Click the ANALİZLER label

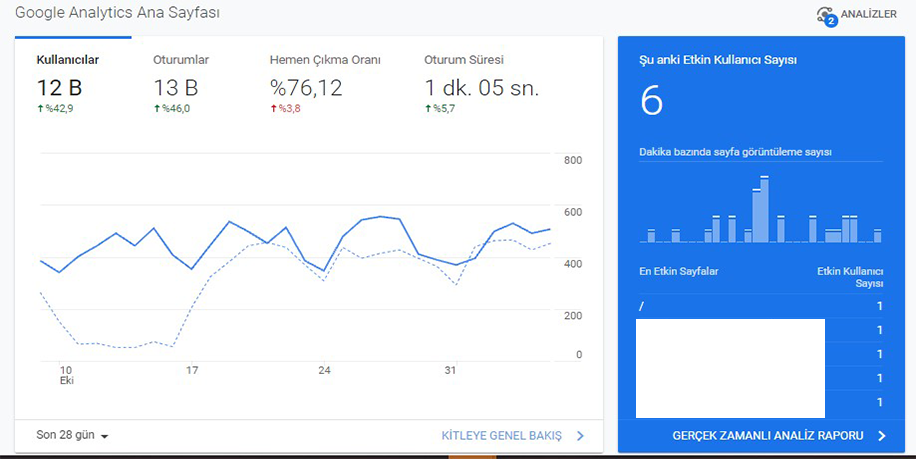869,14
